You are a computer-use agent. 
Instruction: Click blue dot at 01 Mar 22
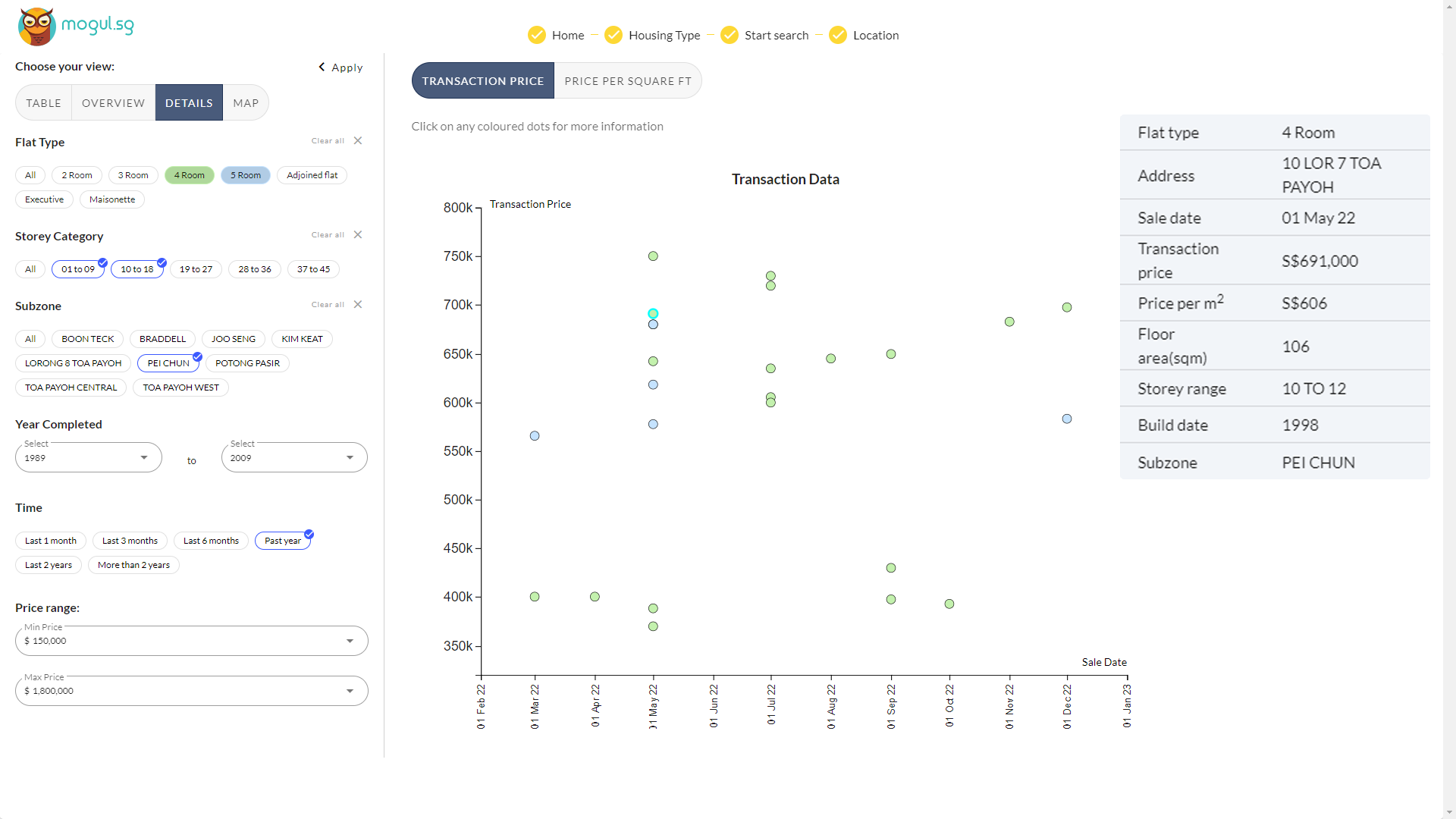point(535,436)
